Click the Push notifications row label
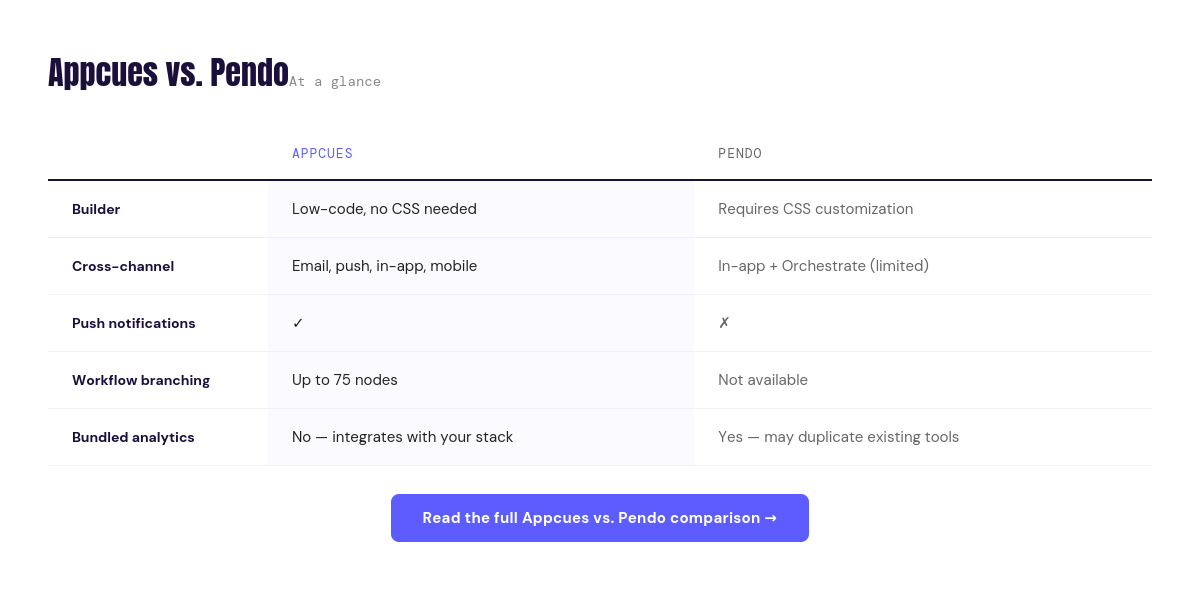Viewport: 1200px width, 590px height. (x=134, y=323)
